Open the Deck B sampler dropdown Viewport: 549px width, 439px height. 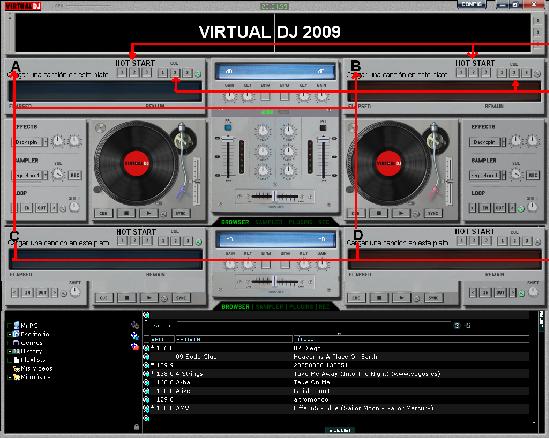coord(503,175)
